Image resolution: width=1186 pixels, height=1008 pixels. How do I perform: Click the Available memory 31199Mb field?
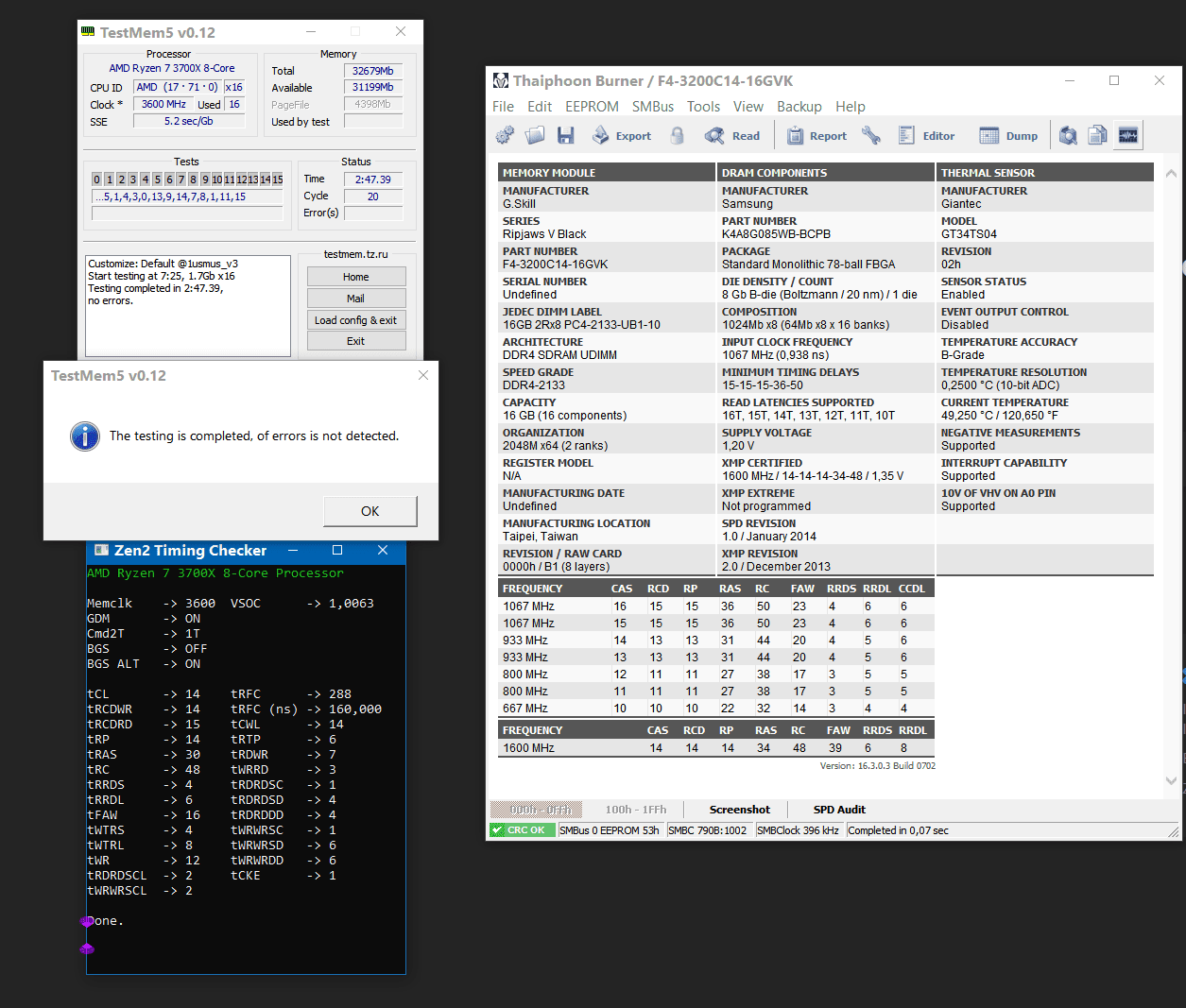click(373, 88)
